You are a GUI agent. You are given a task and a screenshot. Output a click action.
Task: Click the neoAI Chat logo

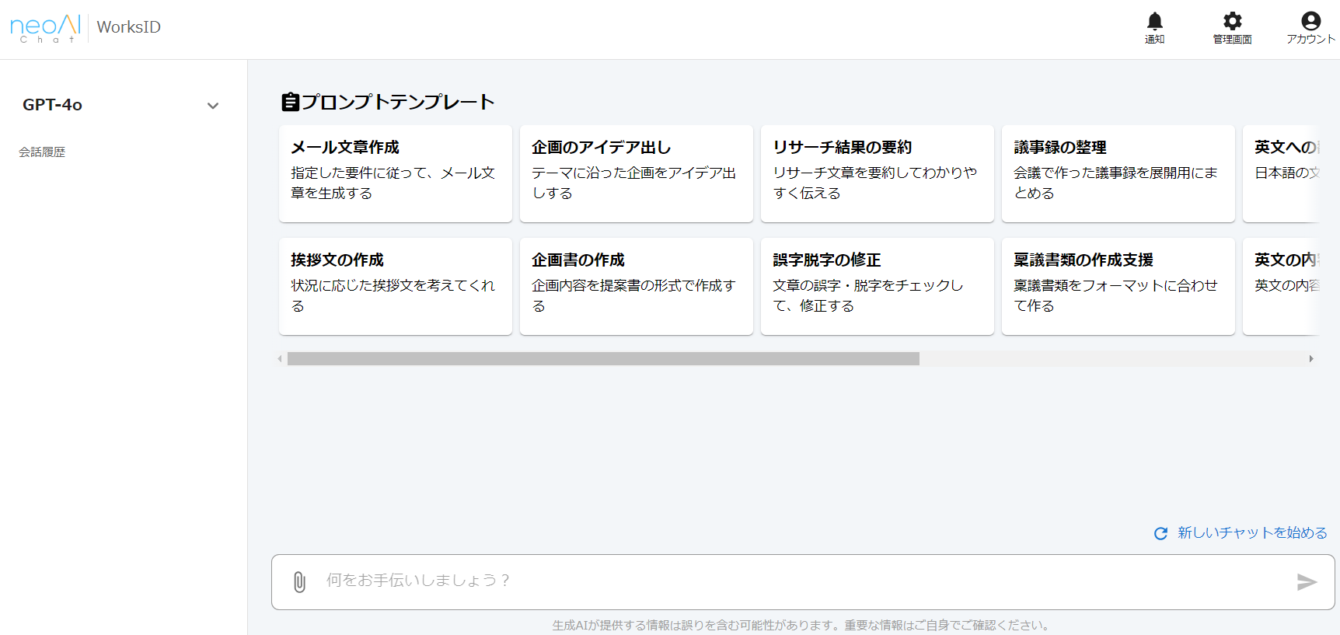(x=43, y=27)
